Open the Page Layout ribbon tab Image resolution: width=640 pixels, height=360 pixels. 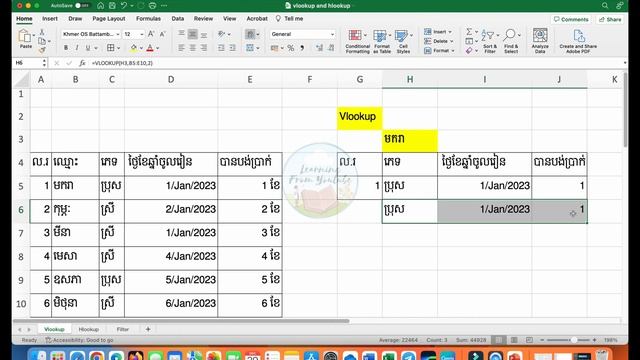[109, 19]
